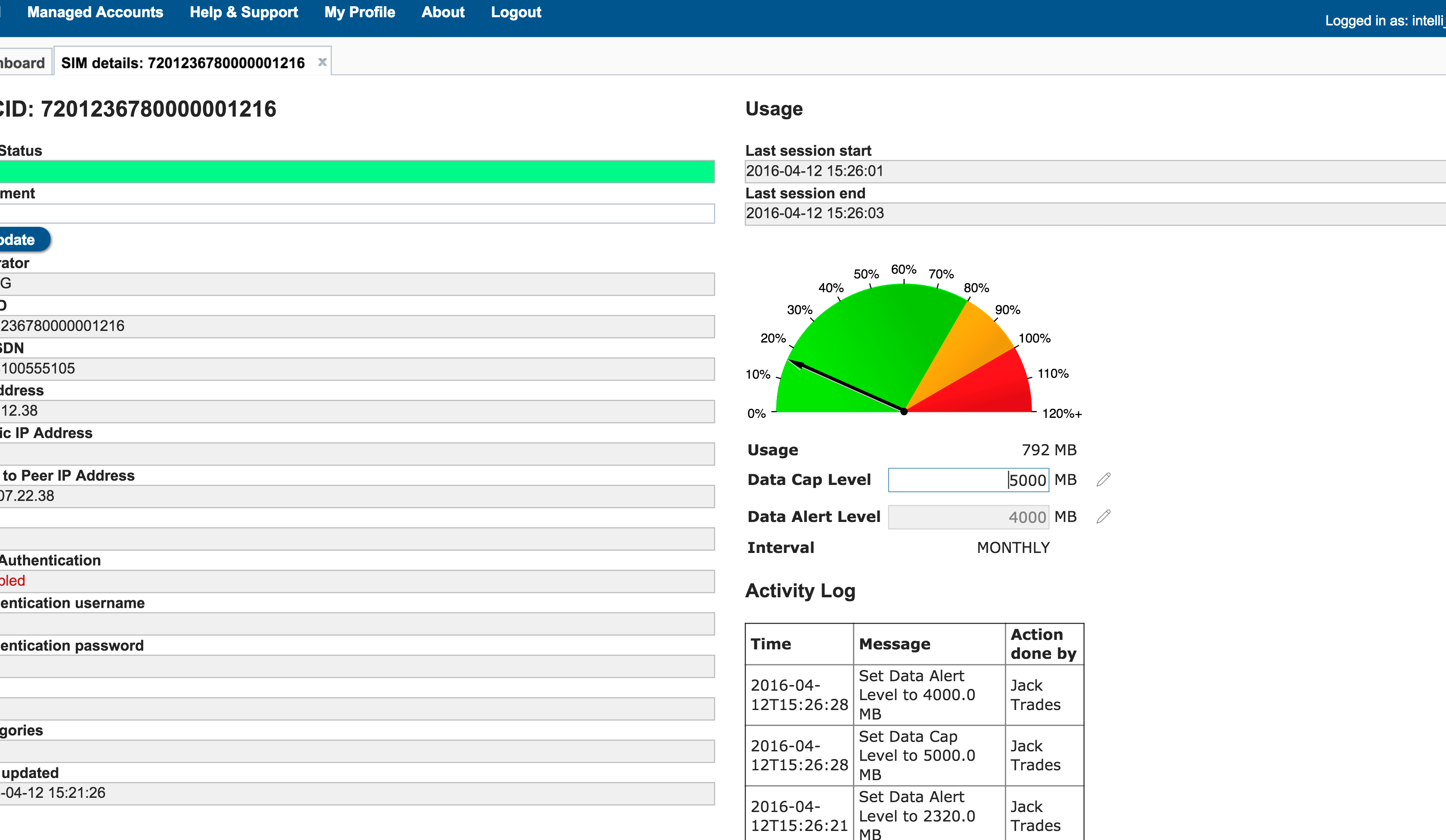Click the usage gauge needle
1446x840 pixels.
click(x=847, y=386)
